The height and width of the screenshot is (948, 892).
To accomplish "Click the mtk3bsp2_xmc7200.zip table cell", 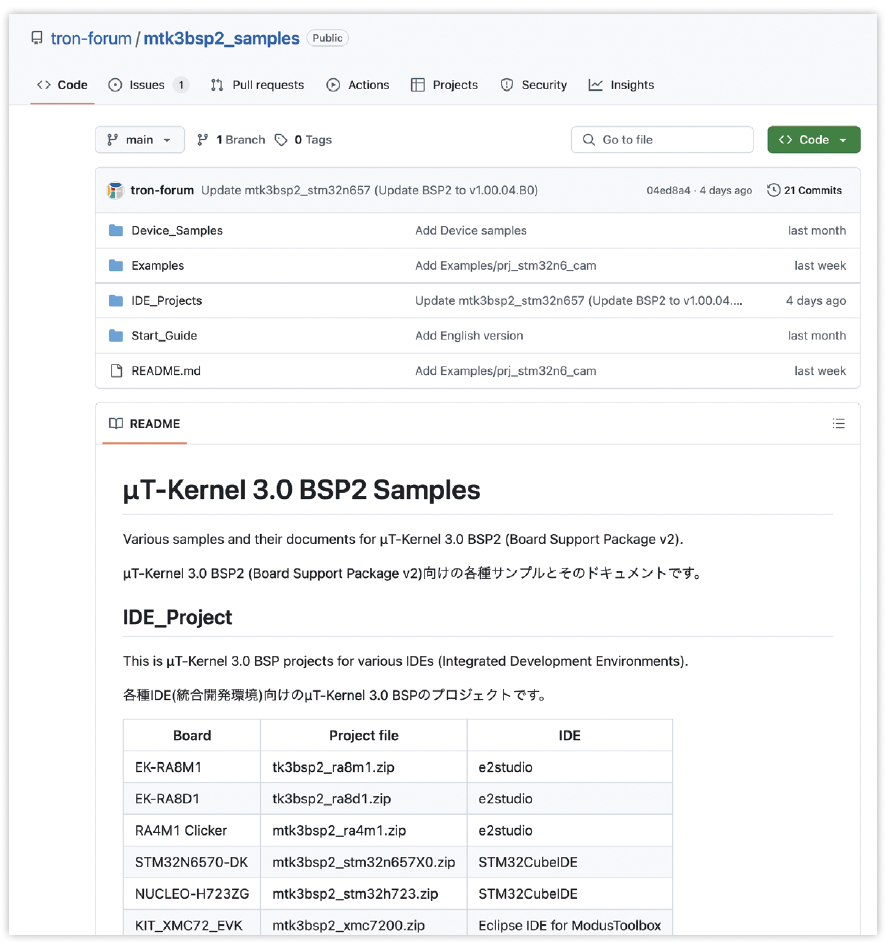I will pos(364,923).
